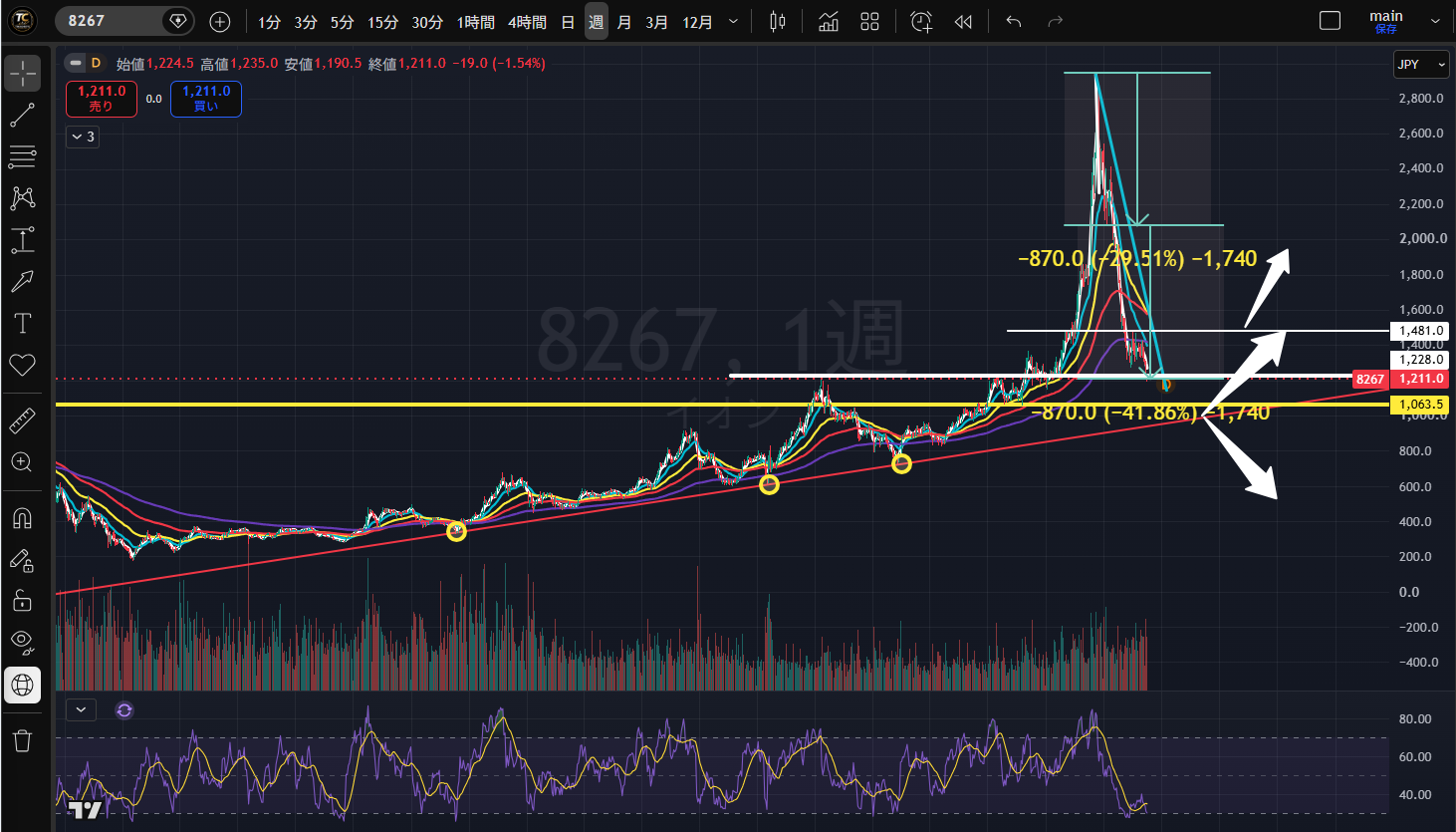Create an alert with the clock icon

coord(921,21)
